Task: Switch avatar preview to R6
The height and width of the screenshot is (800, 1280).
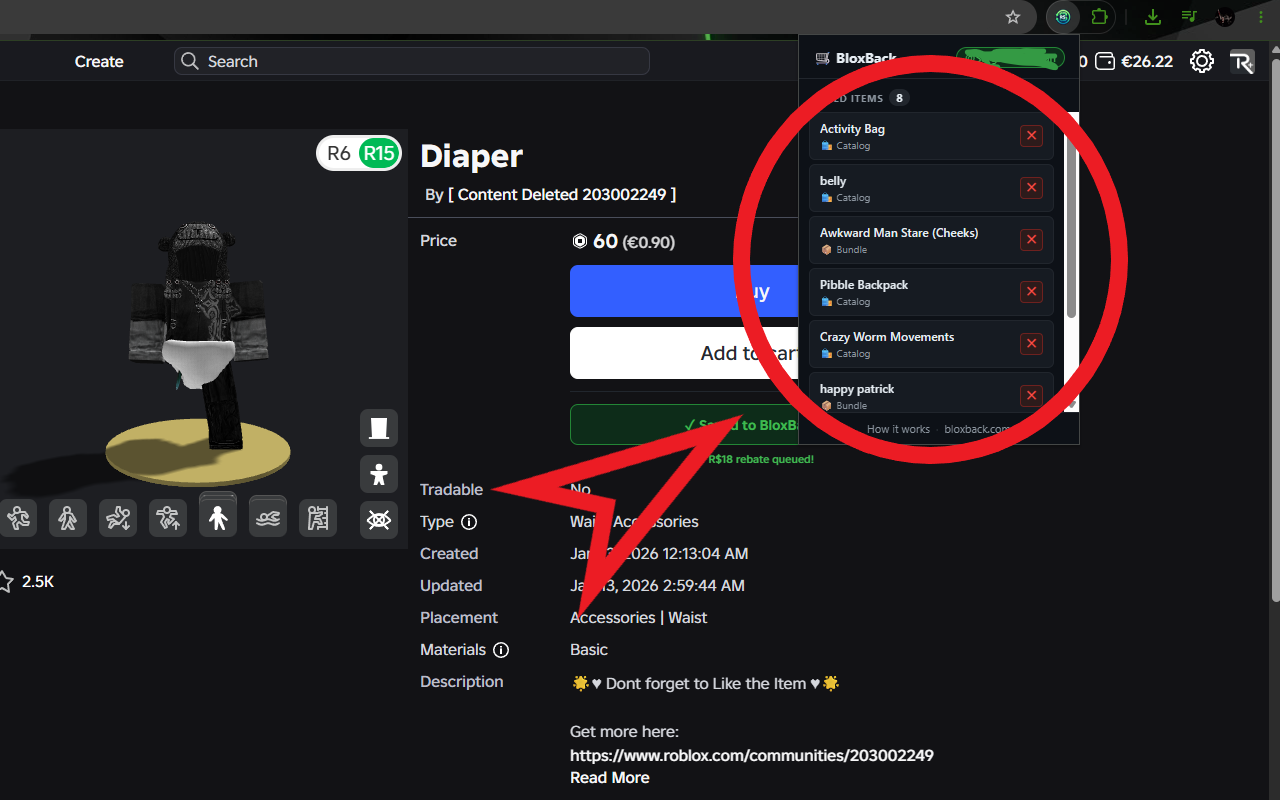Action: 339,154
